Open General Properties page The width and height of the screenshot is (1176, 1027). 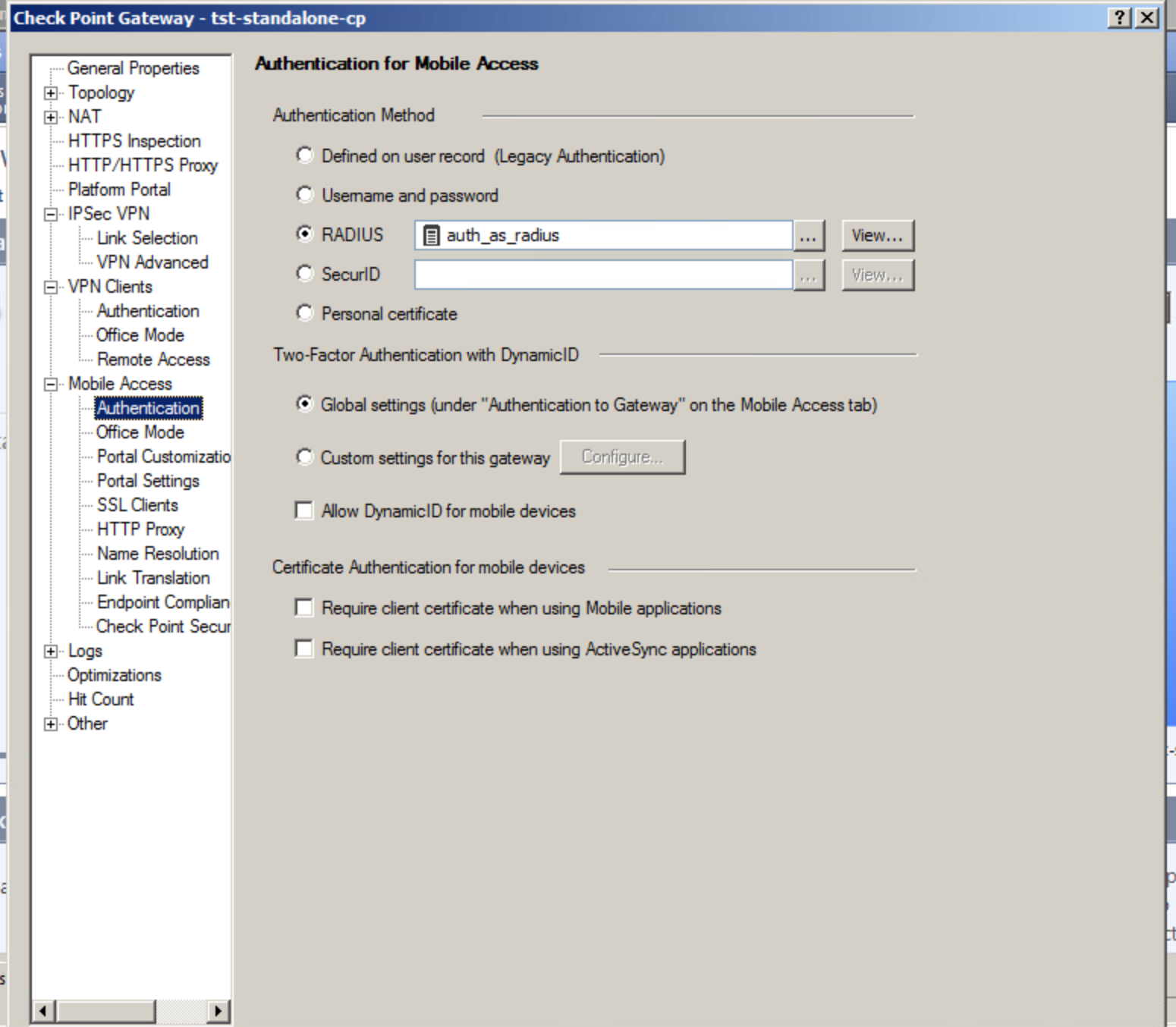click(133, 68)
